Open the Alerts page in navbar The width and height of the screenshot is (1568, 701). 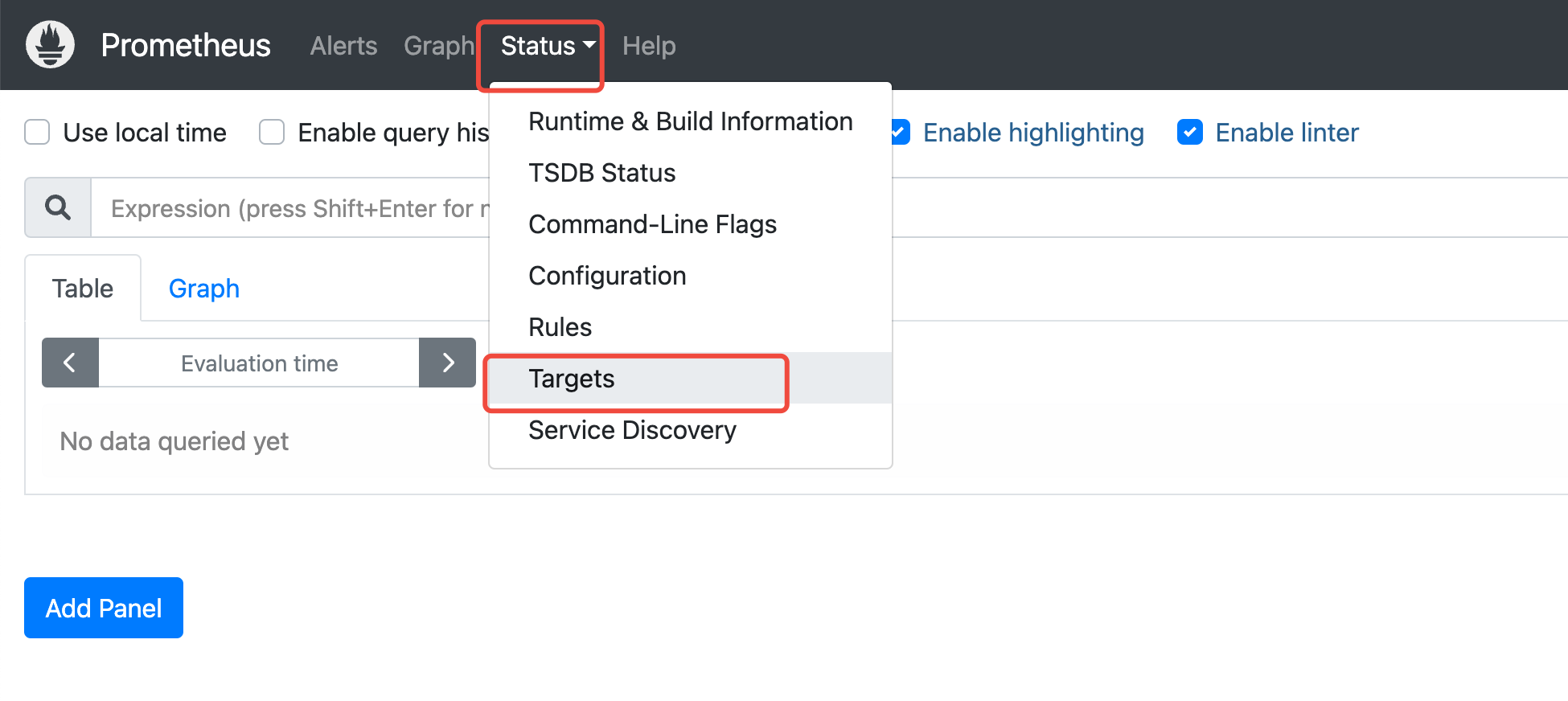click(x=343, y=46)
